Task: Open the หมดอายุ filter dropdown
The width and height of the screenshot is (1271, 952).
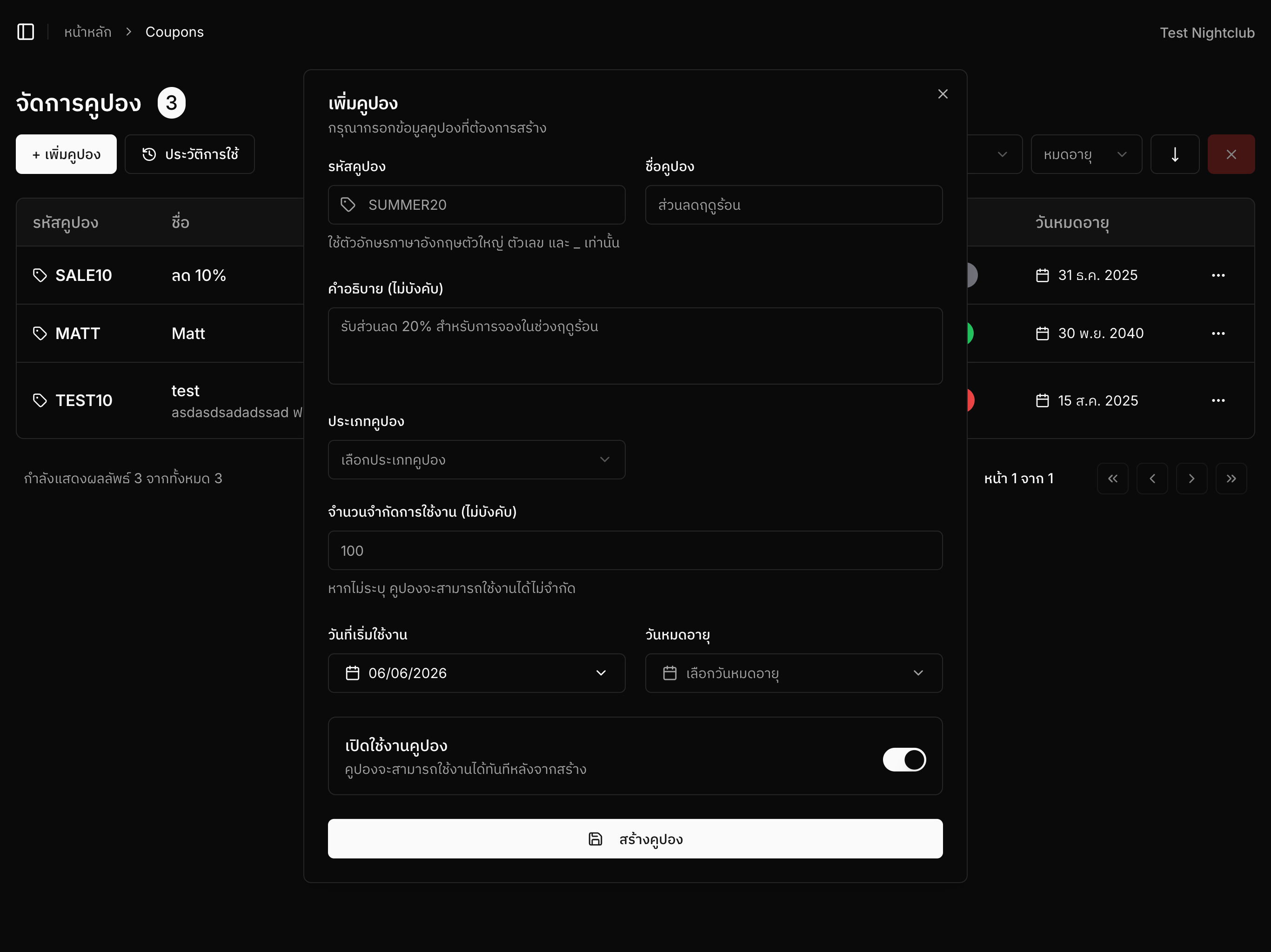Action: pyautogui.click(x=1086, y=154)
